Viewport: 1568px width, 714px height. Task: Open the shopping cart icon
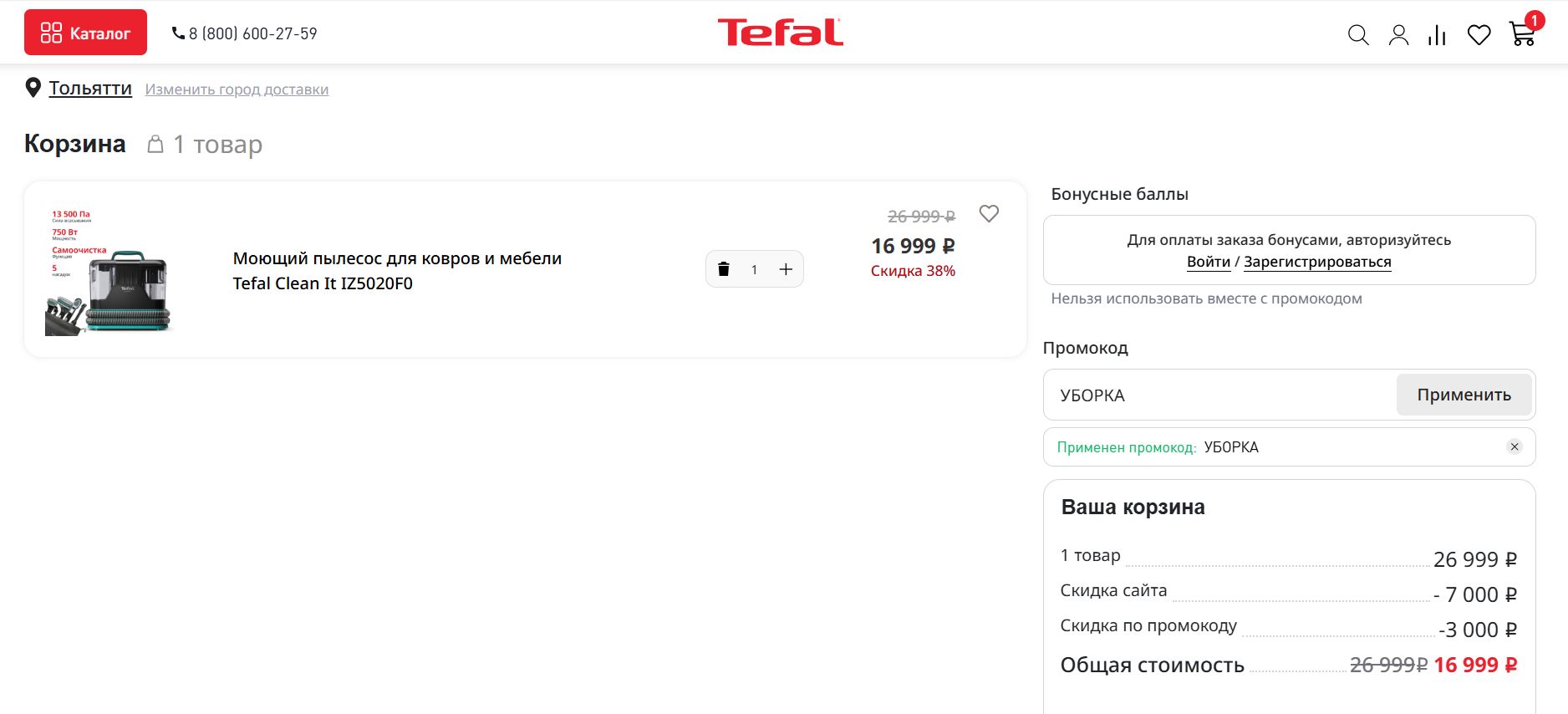point(1522,34)
